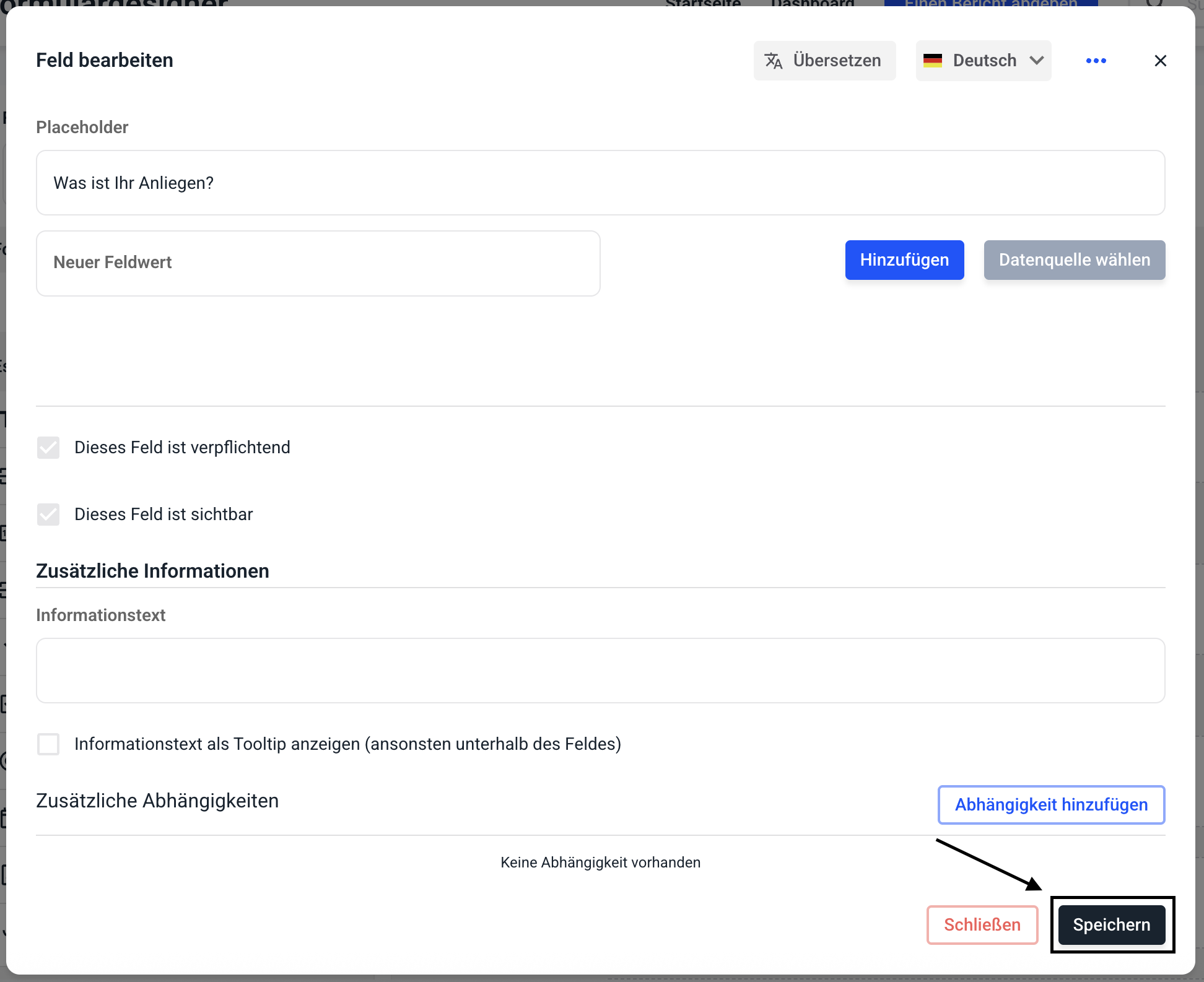Close the Feld bearbeiten dialog with X
The height and width of the screenshot is (982, 1204).
coord(1160,61)
